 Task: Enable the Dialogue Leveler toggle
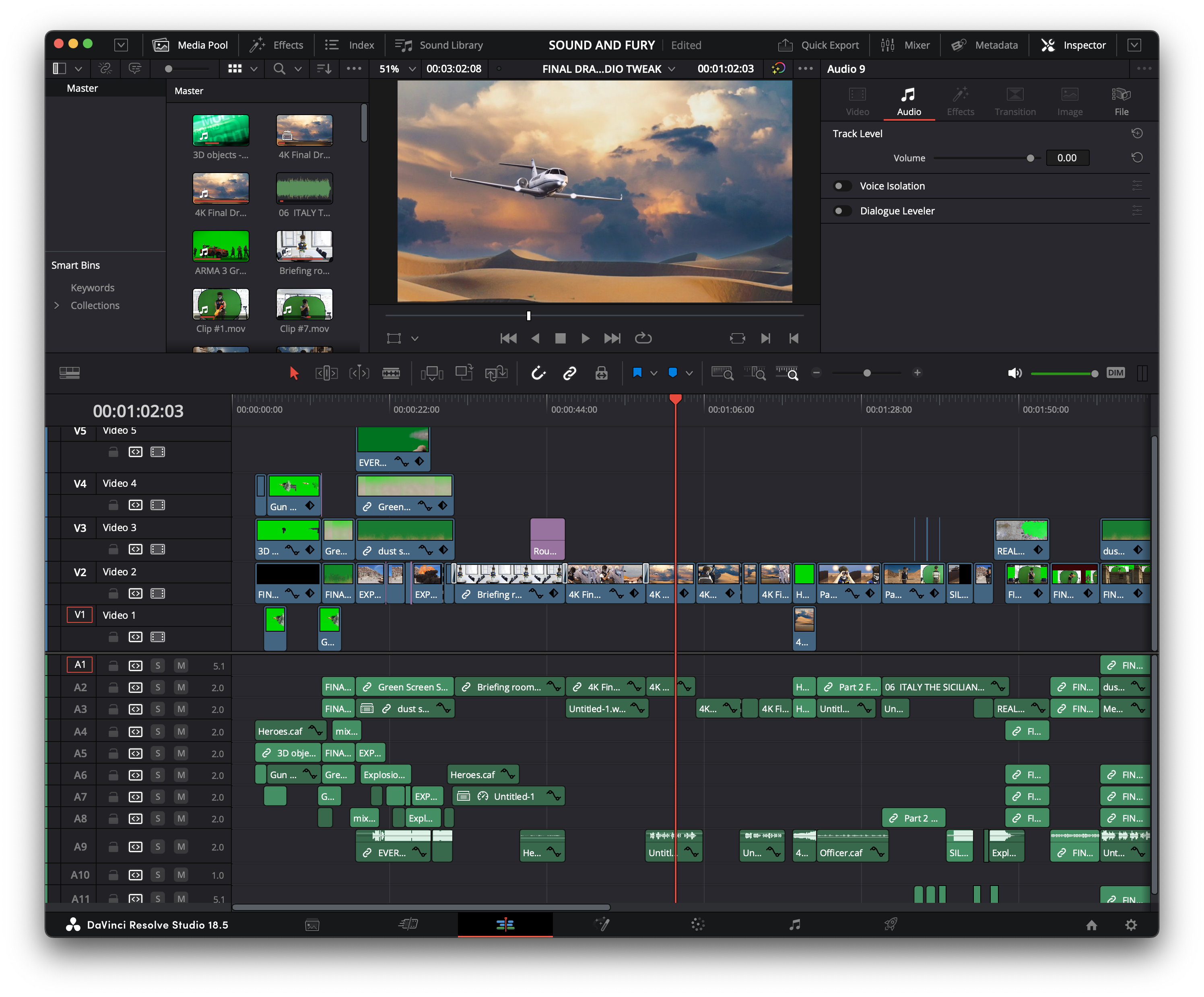842,211
